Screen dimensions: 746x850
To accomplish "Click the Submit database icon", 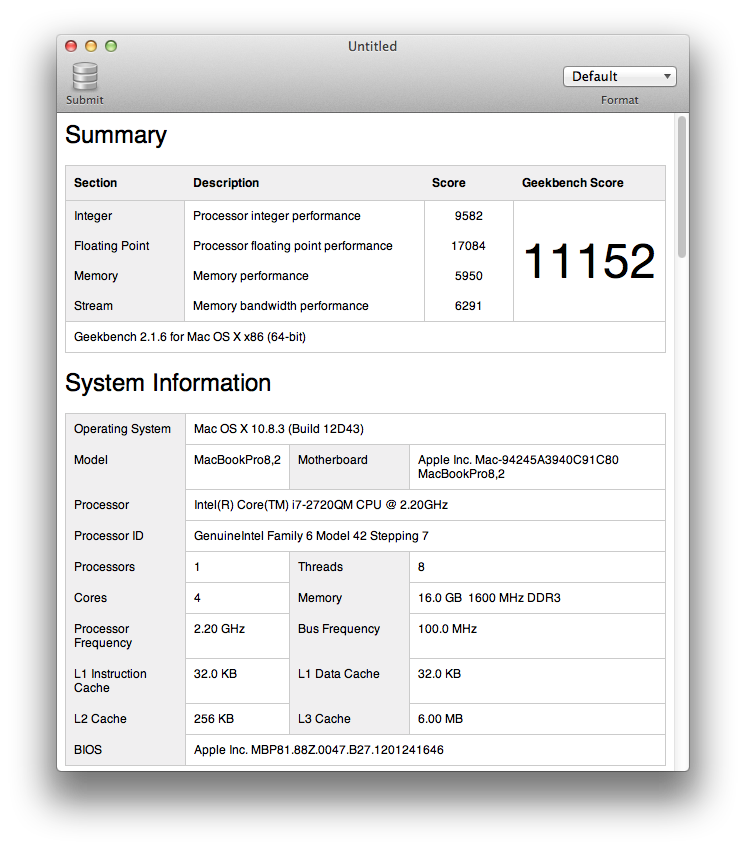I will (85, 77).
